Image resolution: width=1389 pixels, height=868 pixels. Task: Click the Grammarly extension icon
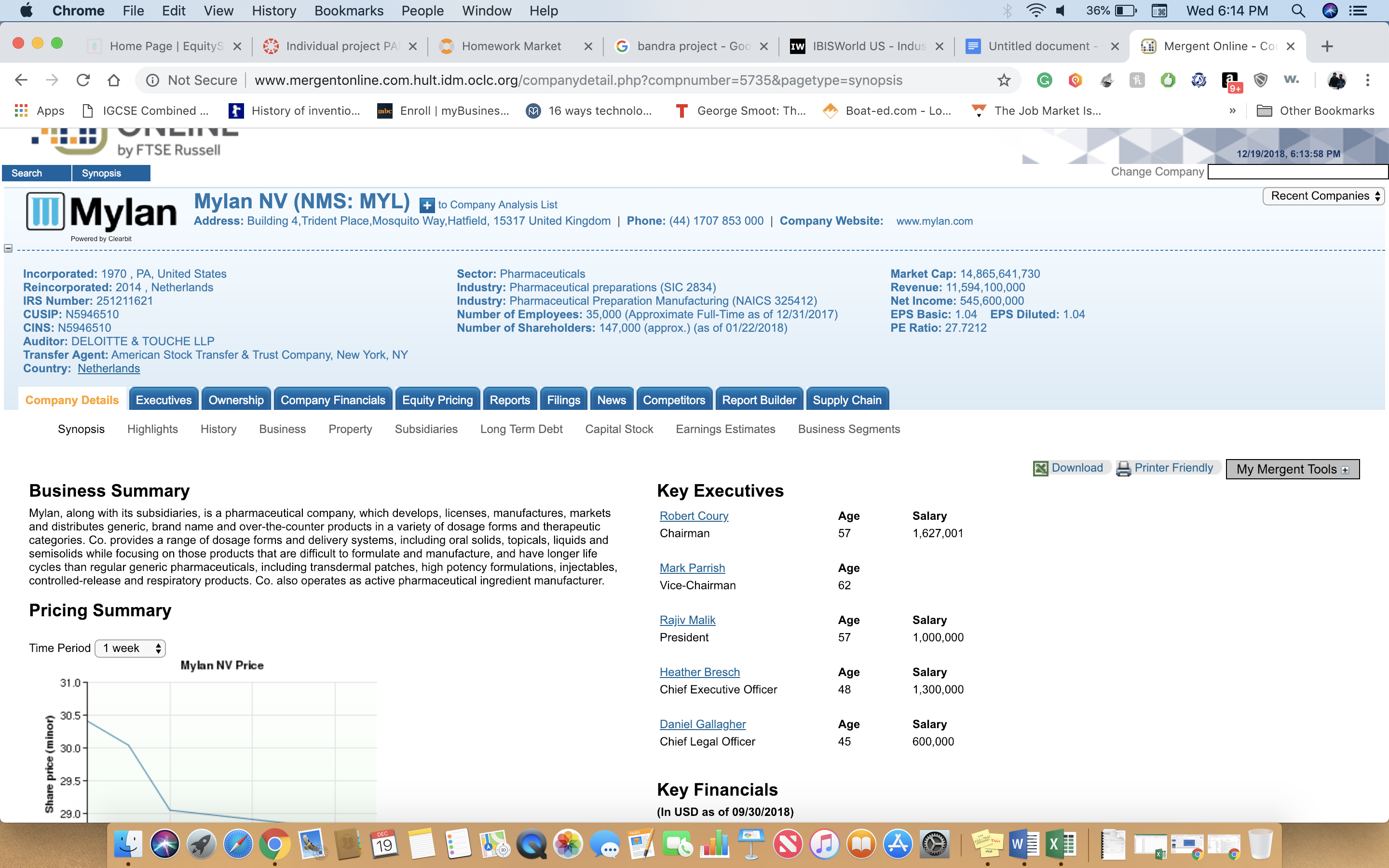coord(1045,81)
